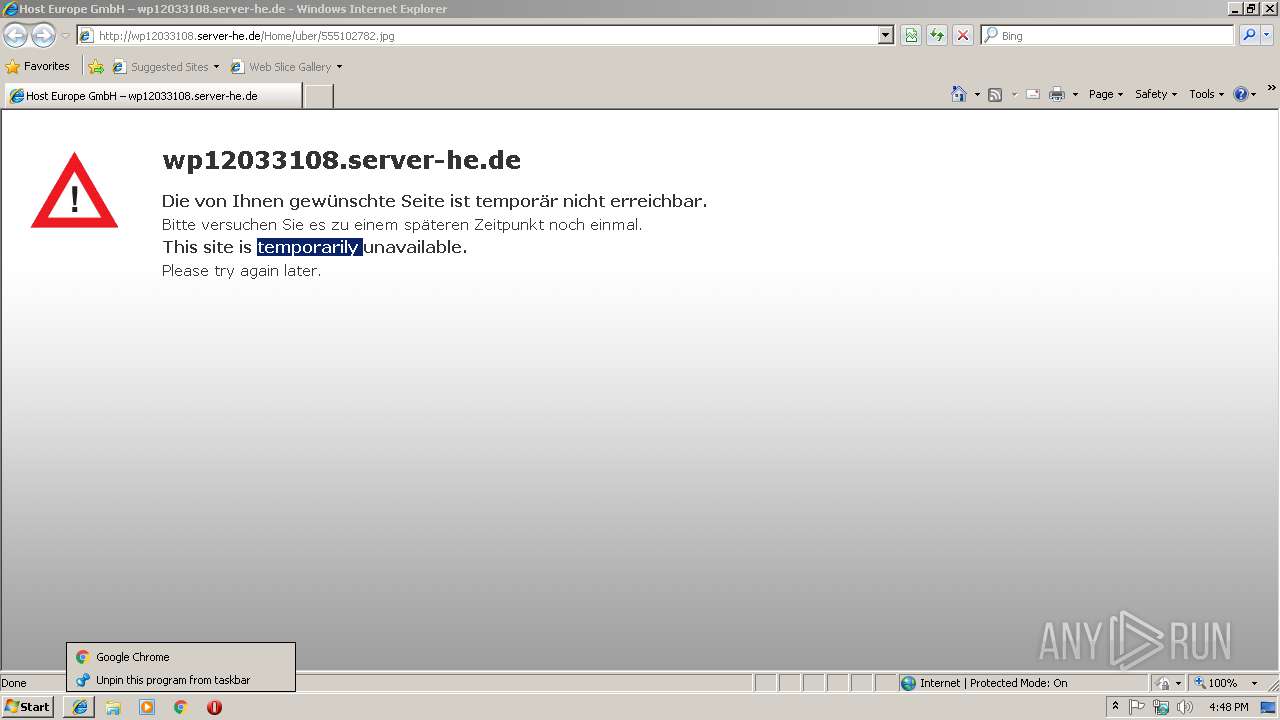1280x720 pixels.
Task: Select the Host Europe GmbH tab
Action: click(x=152, y=96)
